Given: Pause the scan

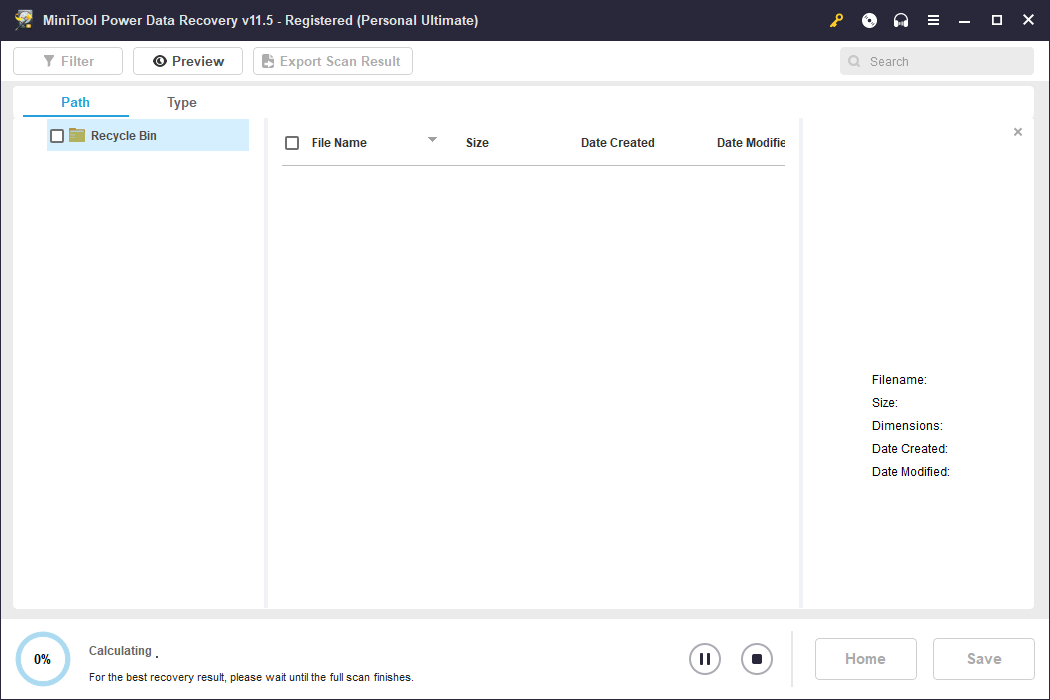Looking at the screenshot, I should [x=704, y=659].
